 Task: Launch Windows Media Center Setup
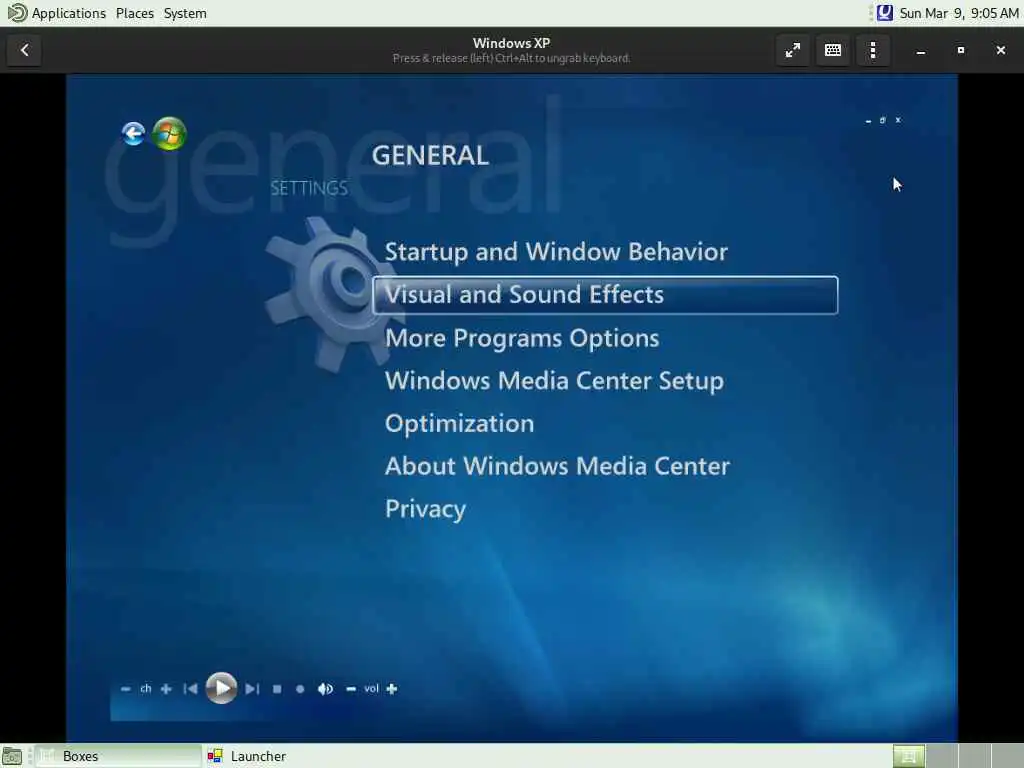point(554,381)
